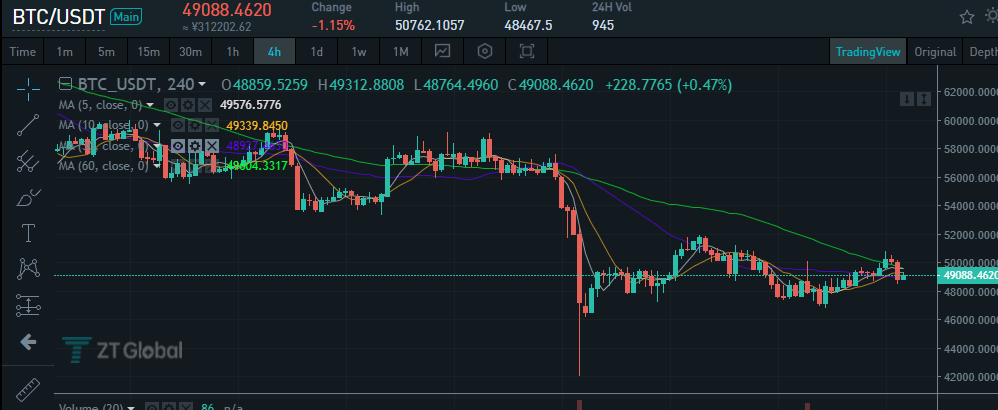
Task: Click the Change value -1.15%
Action: [x=334, y=25]
